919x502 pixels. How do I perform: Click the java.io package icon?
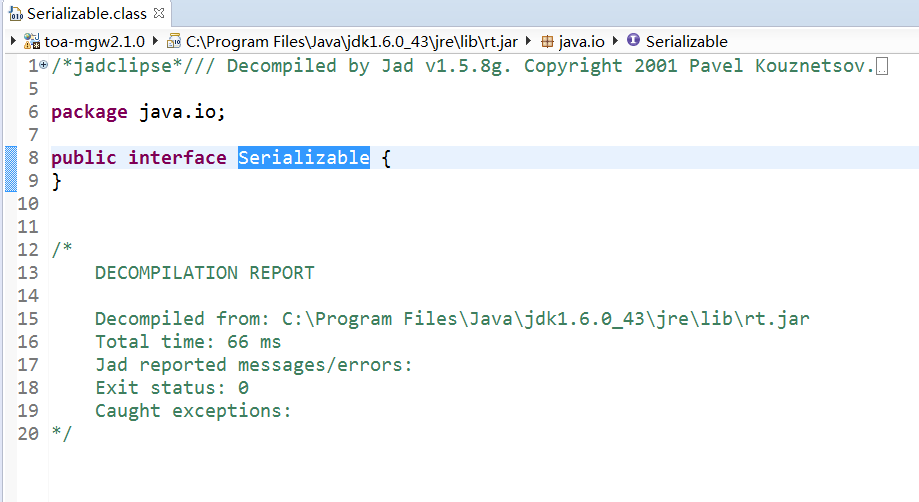[547, 42]
